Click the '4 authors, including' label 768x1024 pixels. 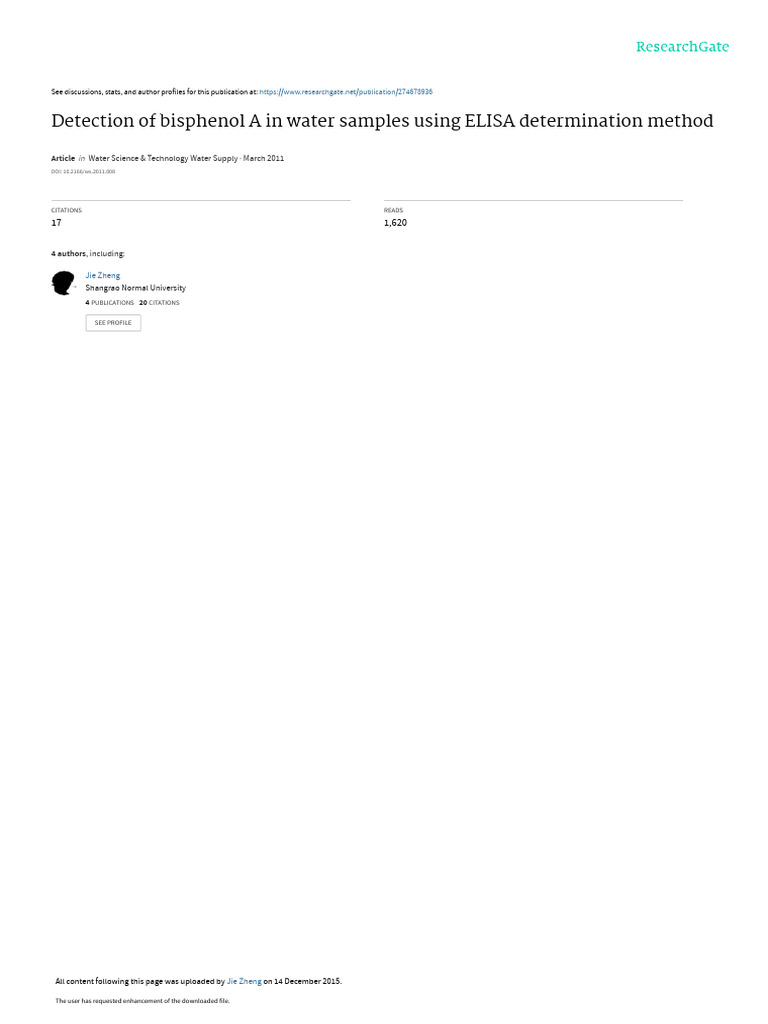[88, 253]
